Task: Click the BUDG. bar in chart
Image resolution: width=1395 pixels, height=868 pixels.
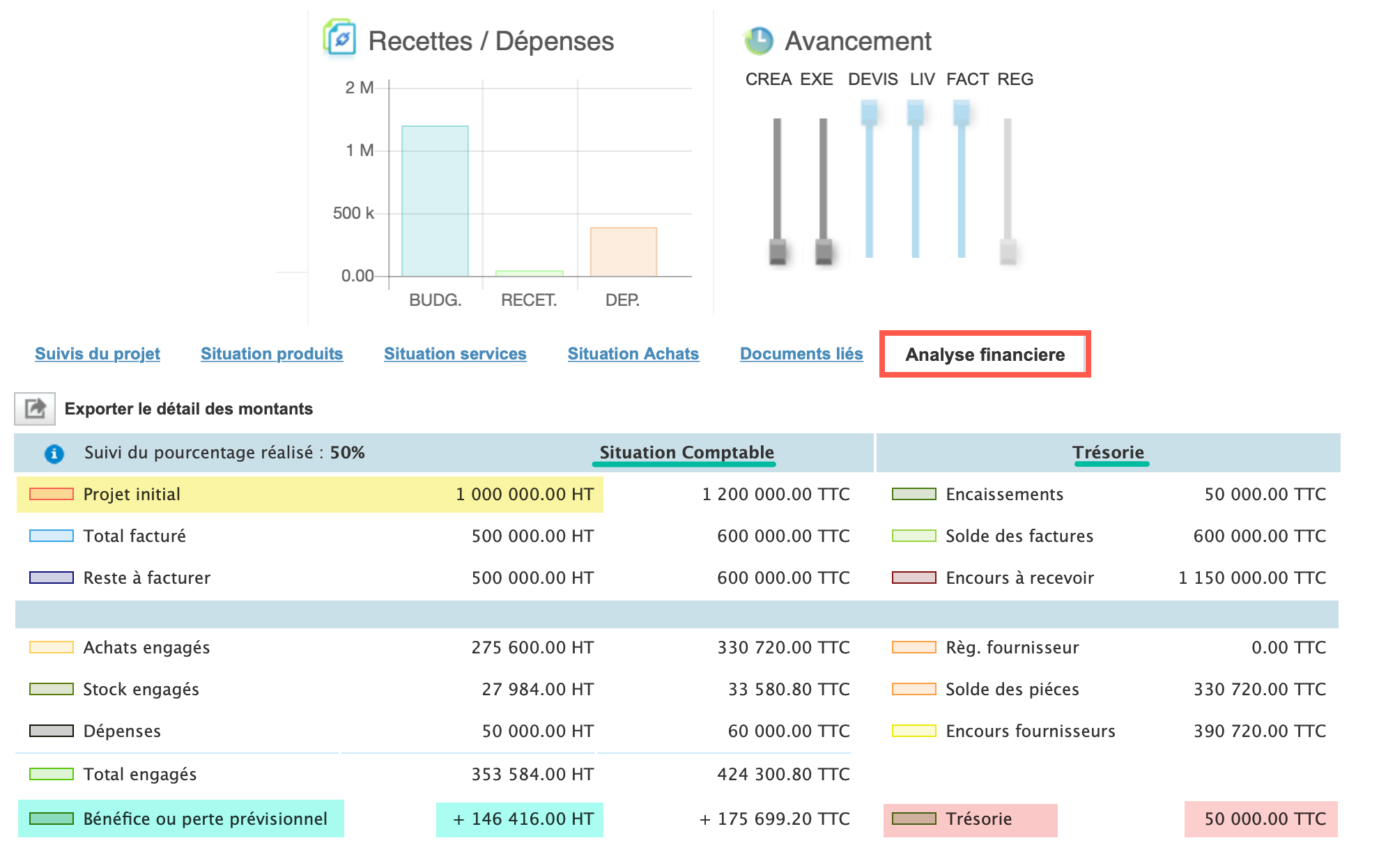Action: click(x=435, y=201)
